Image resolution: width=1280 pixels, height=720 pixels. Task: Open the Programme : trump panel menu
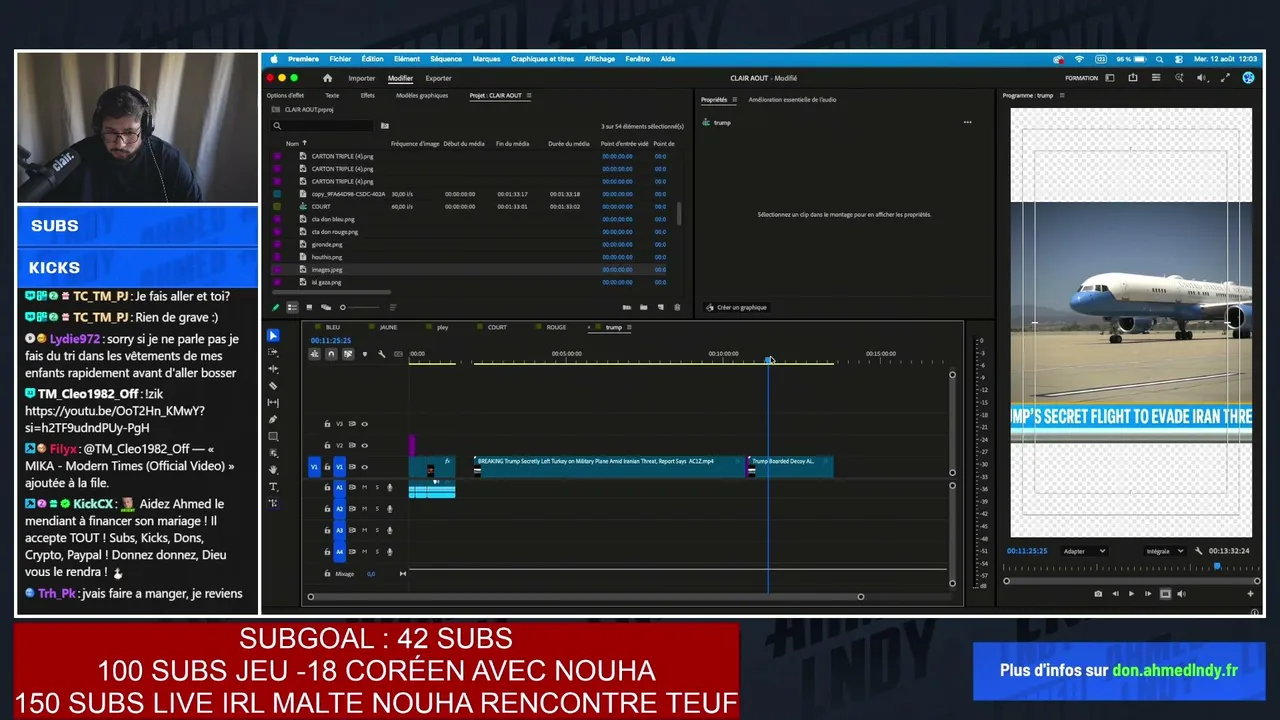point(1062,96)
